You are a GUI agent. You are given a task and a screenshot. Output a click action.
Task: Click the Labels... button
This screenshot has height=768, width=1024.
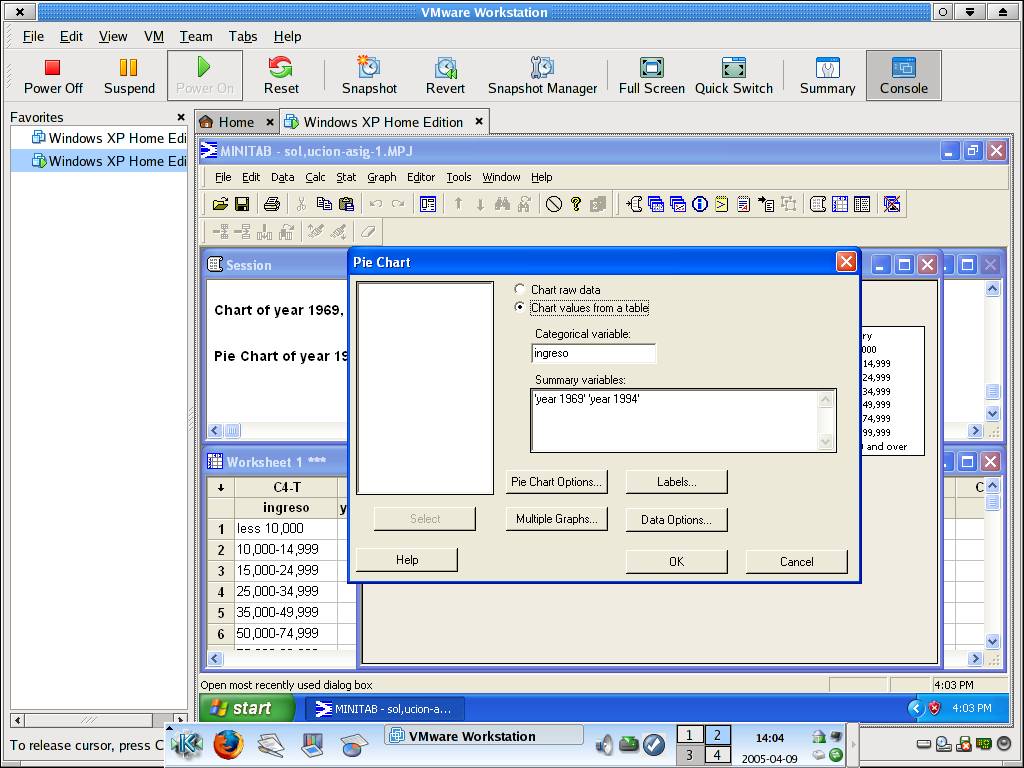[x=677, y=482]
